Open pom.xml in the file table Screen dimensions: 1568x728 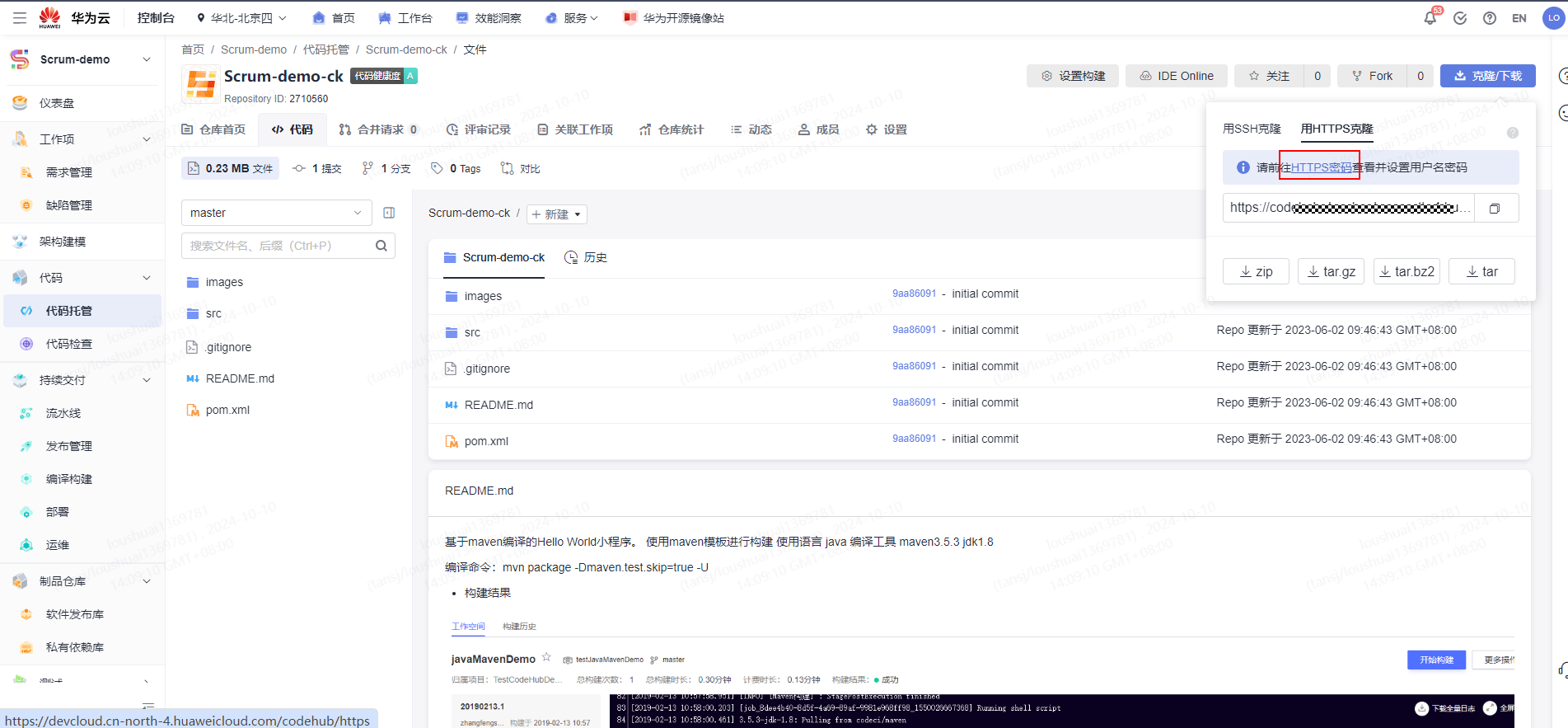click(486, 441)
